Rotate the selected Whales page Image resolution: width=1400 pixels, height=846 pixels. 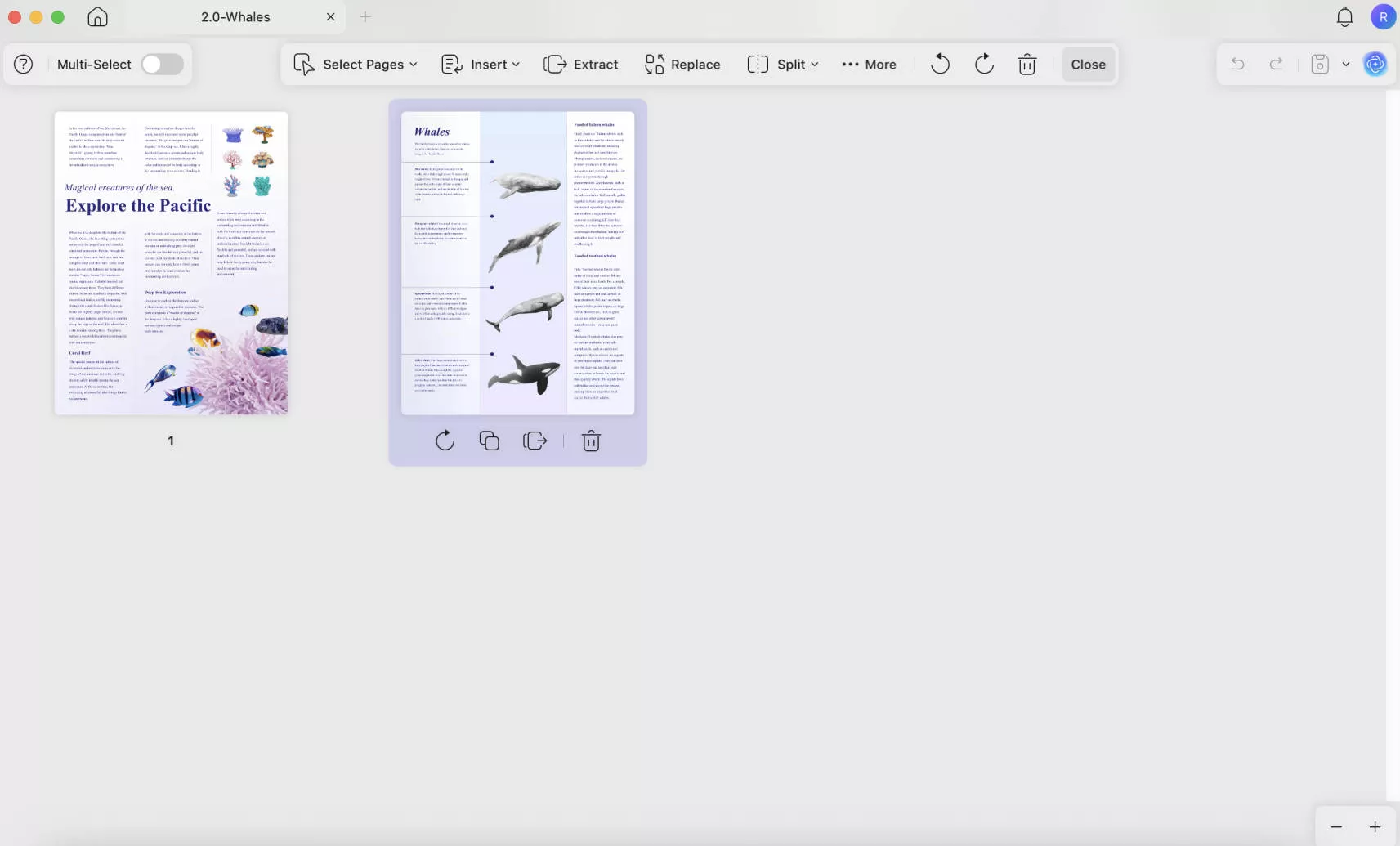[444, 441]
